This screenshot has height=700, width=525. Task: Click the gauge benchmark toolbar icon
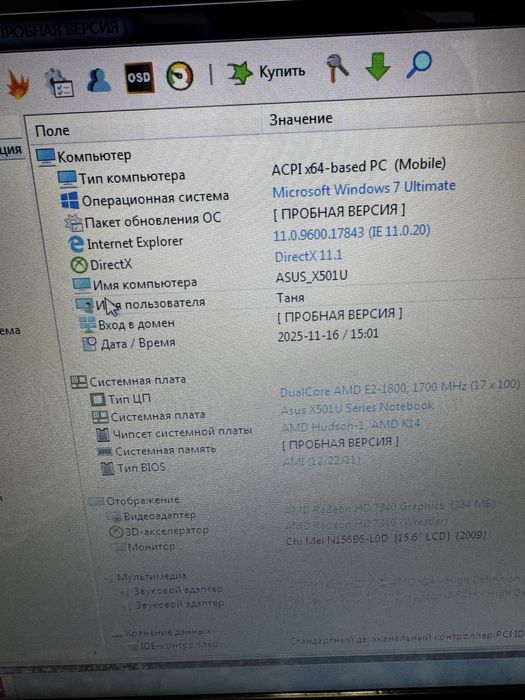179,75
